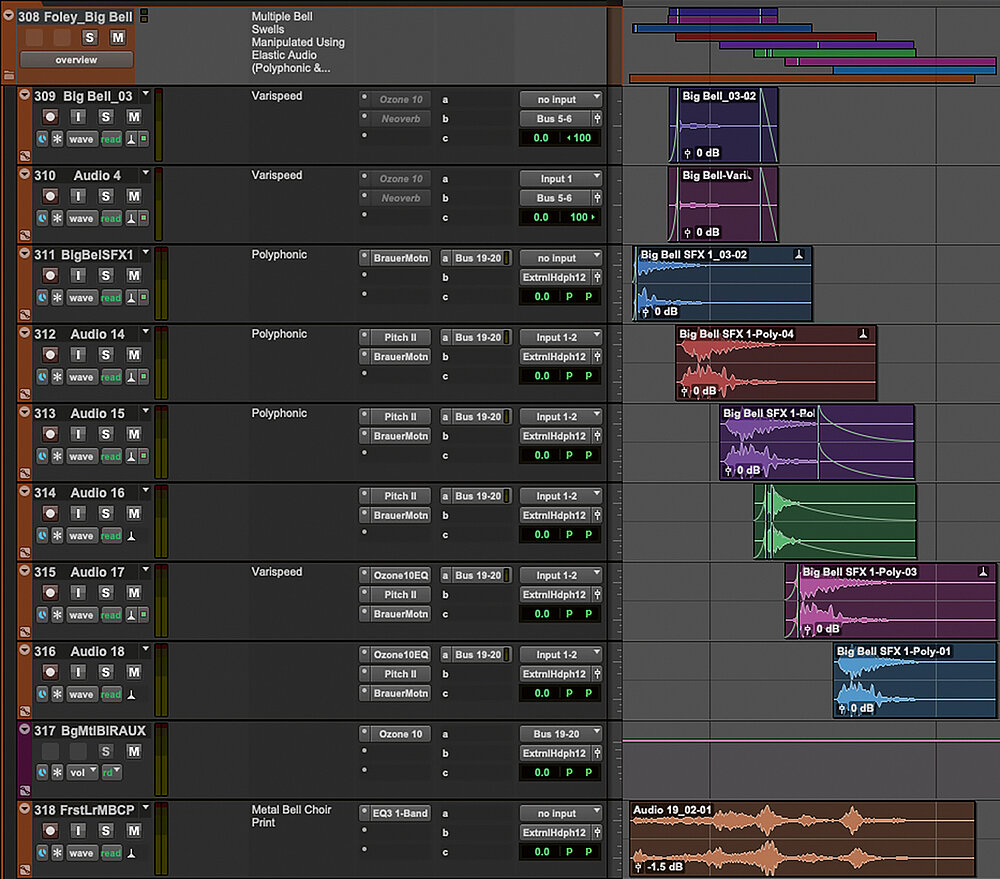Click the volume field on Big Bell_03

point(541,138)
